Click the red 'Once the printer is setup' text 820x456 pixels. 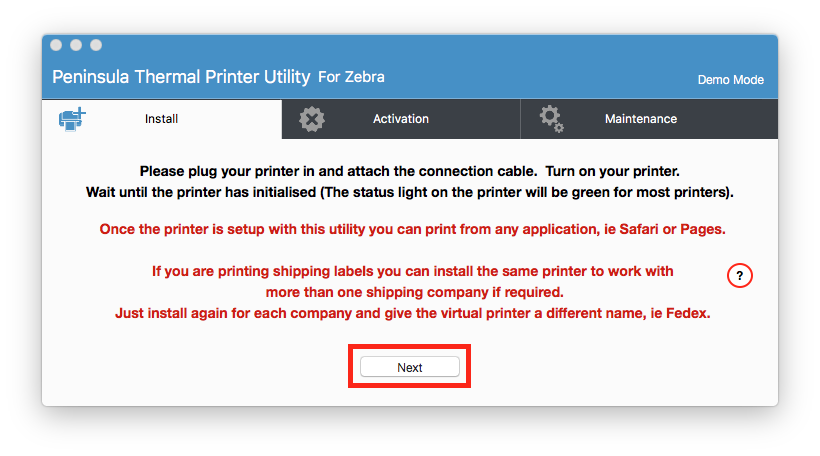tap(413, 230)
